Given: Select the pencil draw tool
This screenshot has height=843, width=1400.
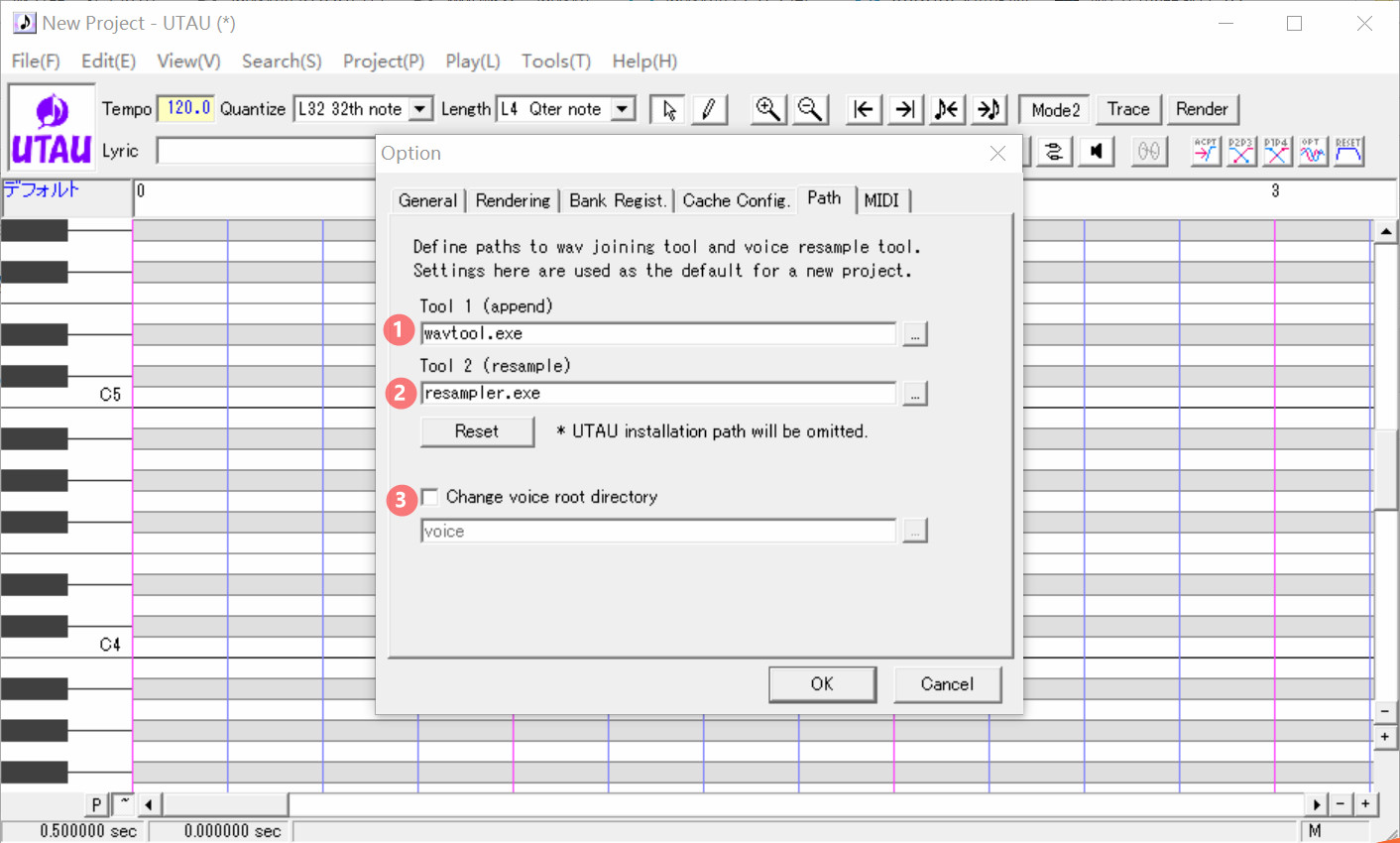Looking at the screenshot, I should click(x=709, y=109).
